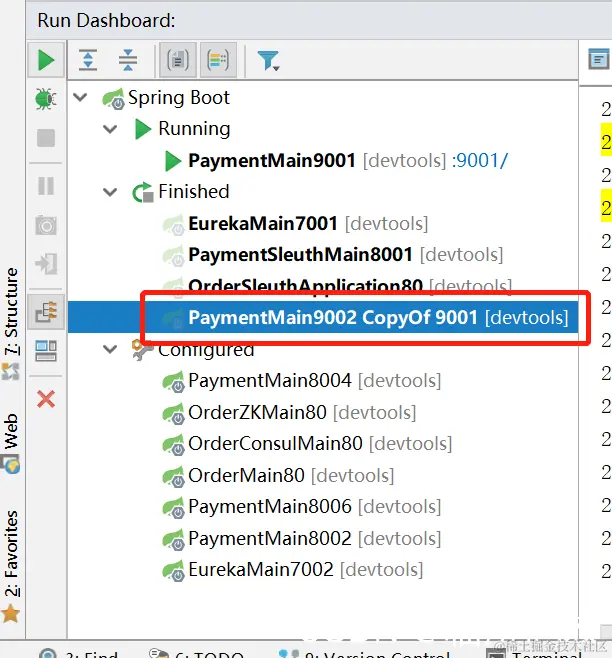Viewport: 612px width, 658px height.
Task: Click the Exit arrow icon in sidebar
Action: point(46,264)
